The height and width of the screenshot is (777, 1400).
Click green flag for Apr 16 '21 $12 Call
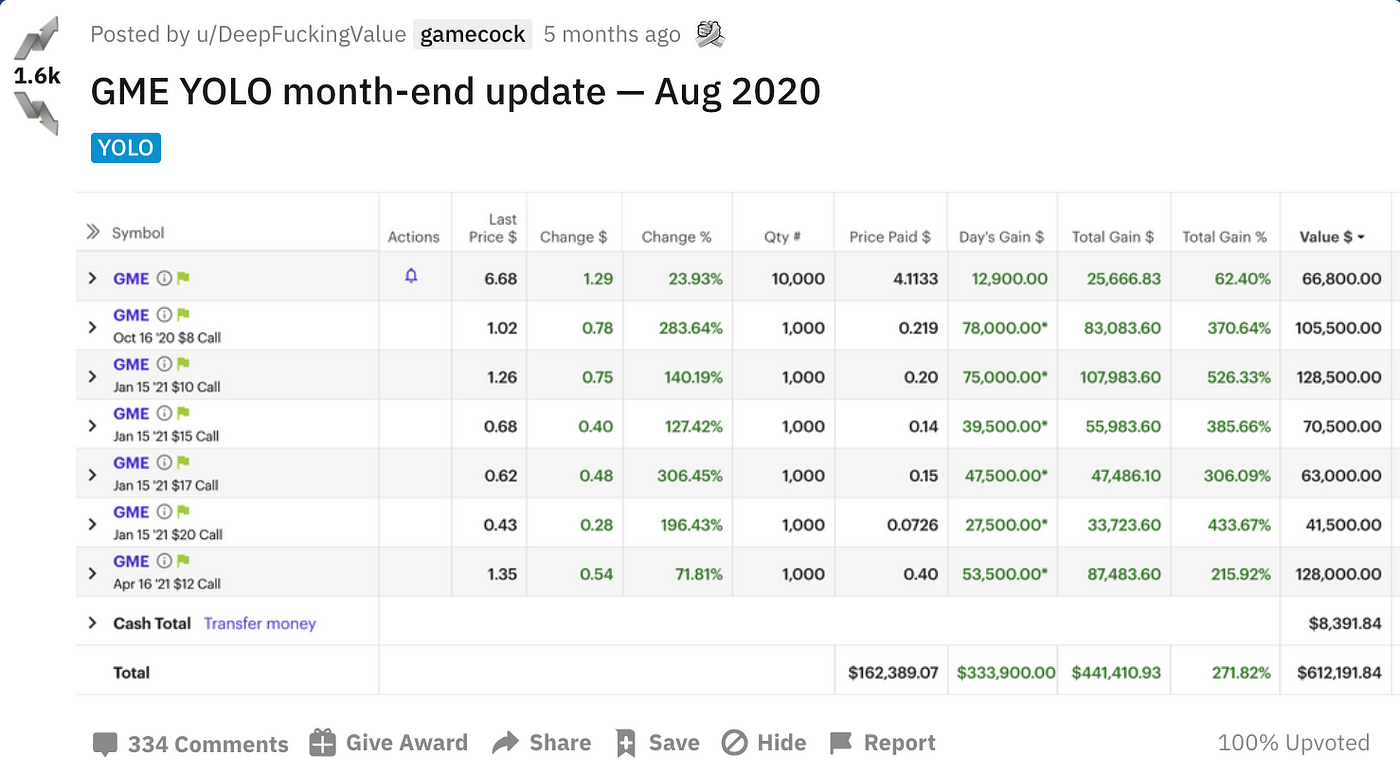(183, 561)
